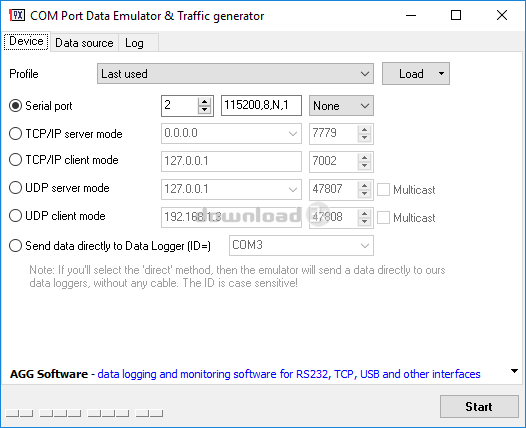Image resolution: width=526 pixels, height=428 pixels.
Task: Open the Log tab
Action: point(134,43)
